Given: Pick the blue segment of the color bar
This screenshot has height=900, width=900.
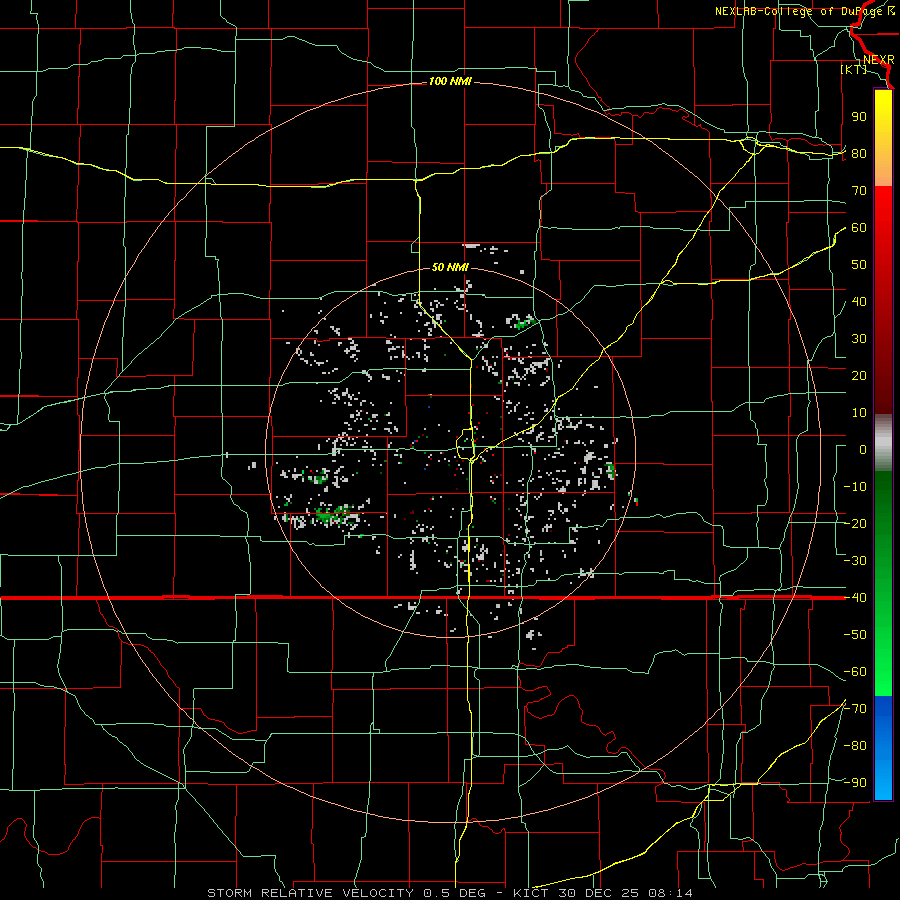Looking at the screenshot, I should [x=883, y=747].
